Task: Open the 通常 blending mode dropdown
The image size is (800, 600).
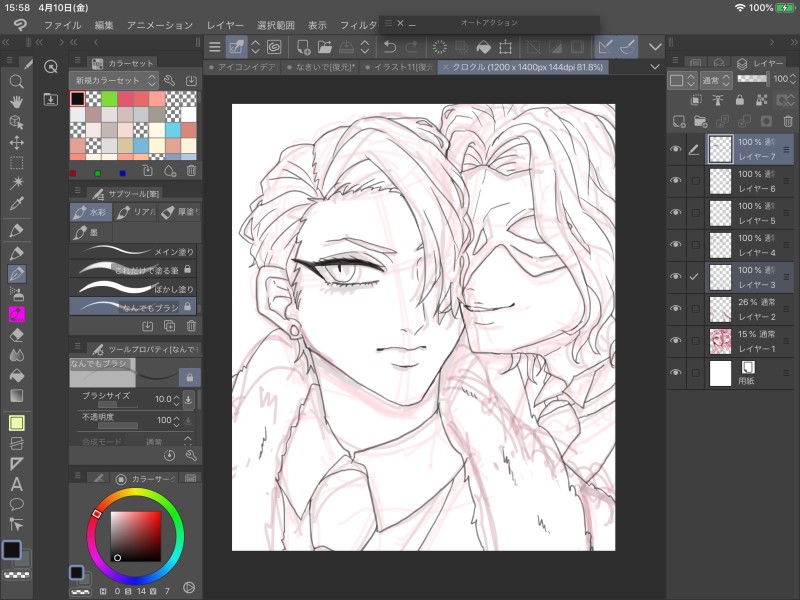Action: click(715, 80)
